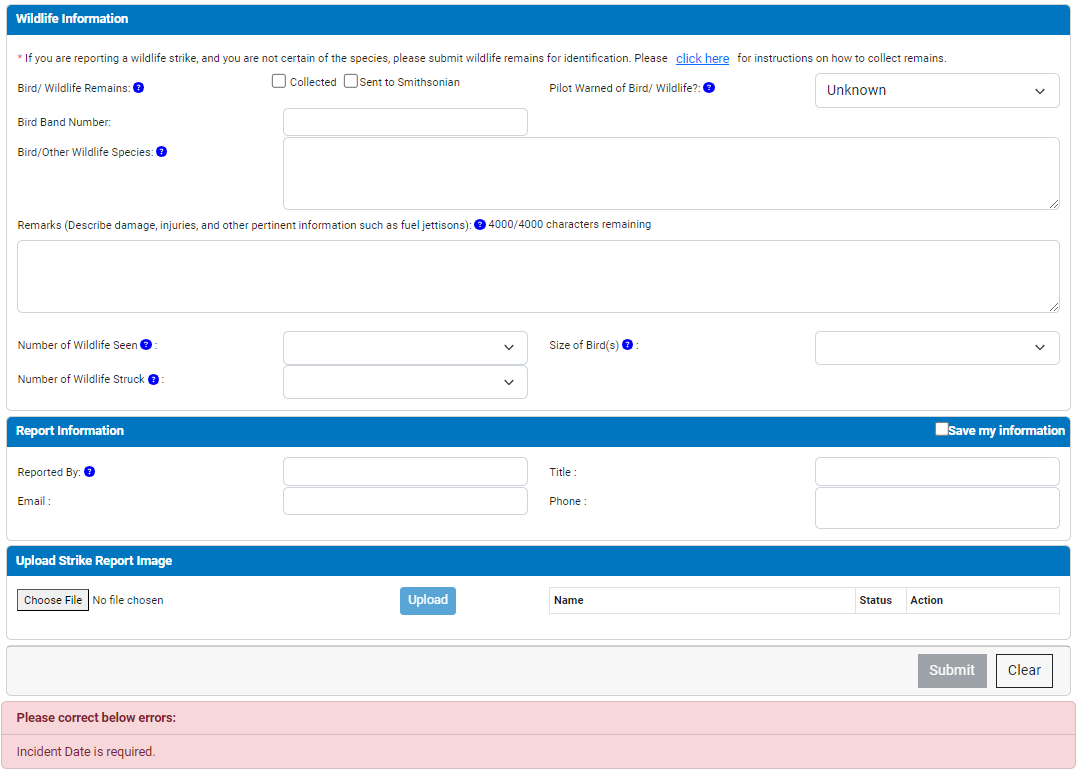
Task: Focus the Phone input field
Action: pyautogui.click(x=937, y=508)
